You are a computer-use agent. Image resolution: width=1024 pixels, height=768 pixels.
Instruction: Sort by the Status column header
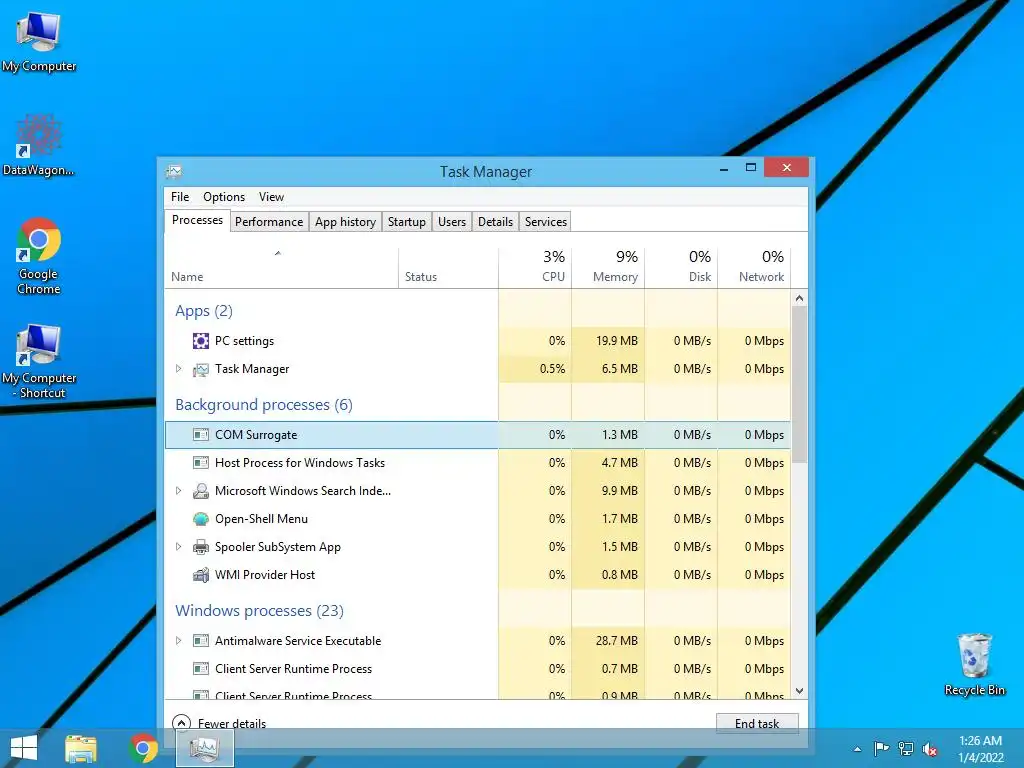448,268
